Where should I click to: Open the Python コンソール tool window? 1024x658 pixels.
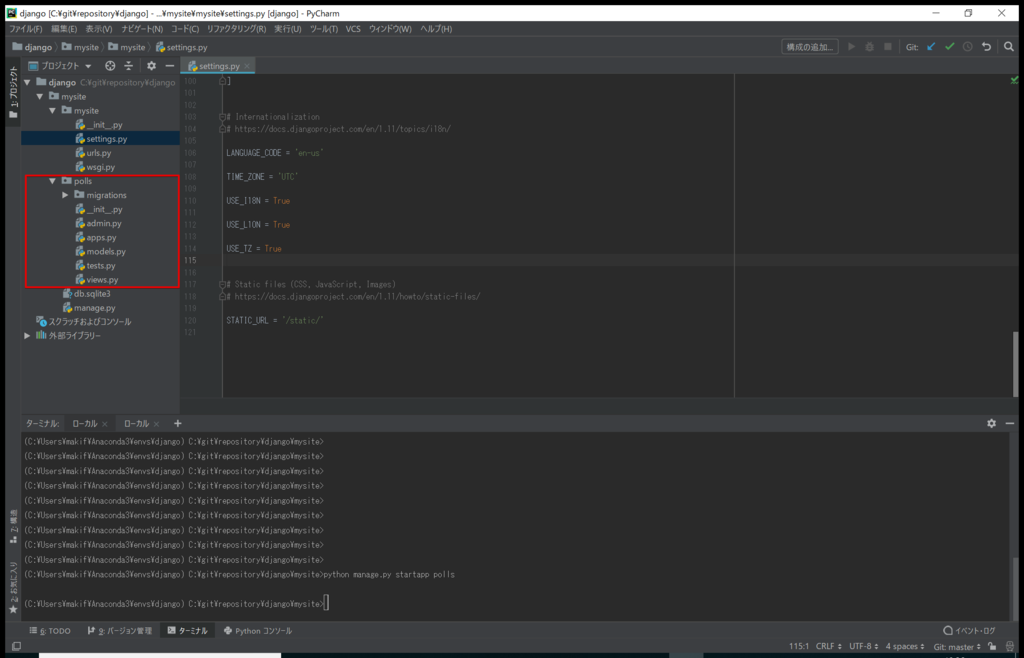[x=258, y=631]
